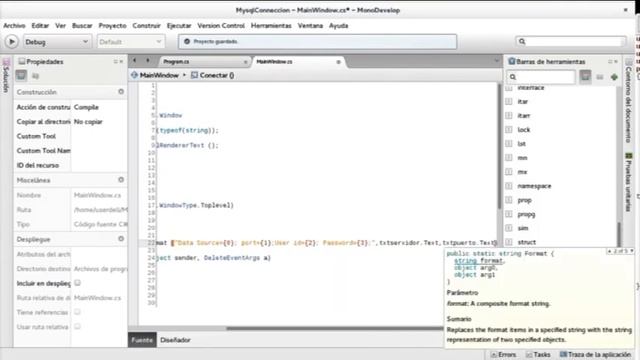Select the prop snippet icon
Image resolution: width=640 pixels, height=360 pixels.
tap(509, 200)
